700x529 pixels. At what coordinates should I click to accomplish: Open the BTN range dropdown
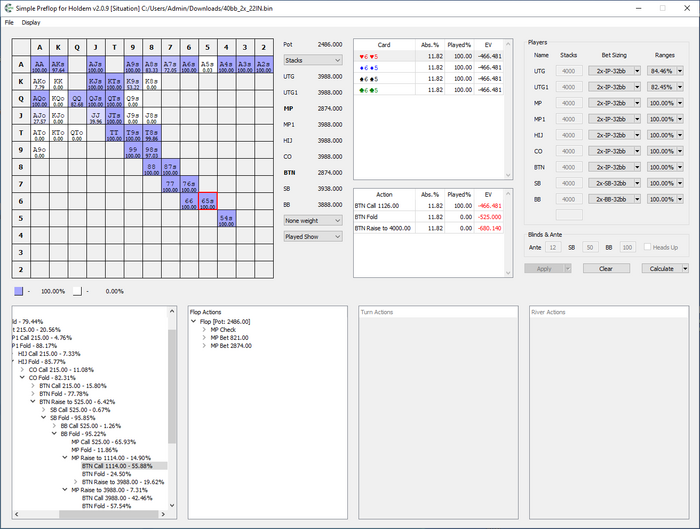tap(665, 167)
